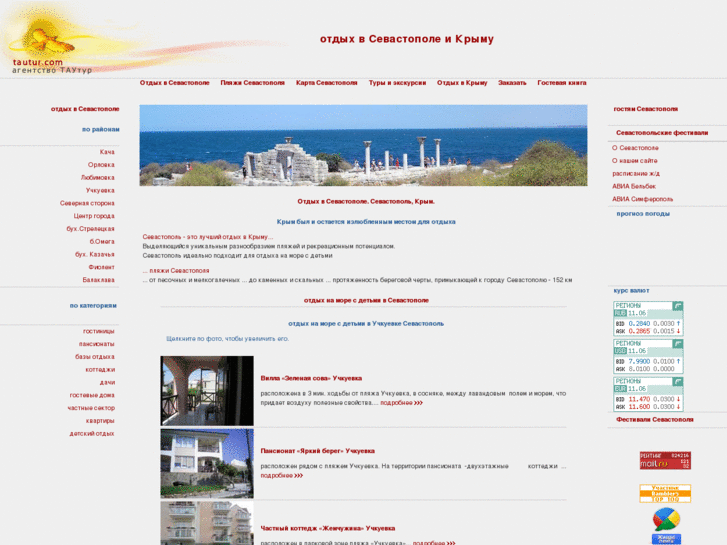Open the Гостевая книга menu item
Viewport: 727px width, 545px height.
pyautogui.click(x=561, y=83)
